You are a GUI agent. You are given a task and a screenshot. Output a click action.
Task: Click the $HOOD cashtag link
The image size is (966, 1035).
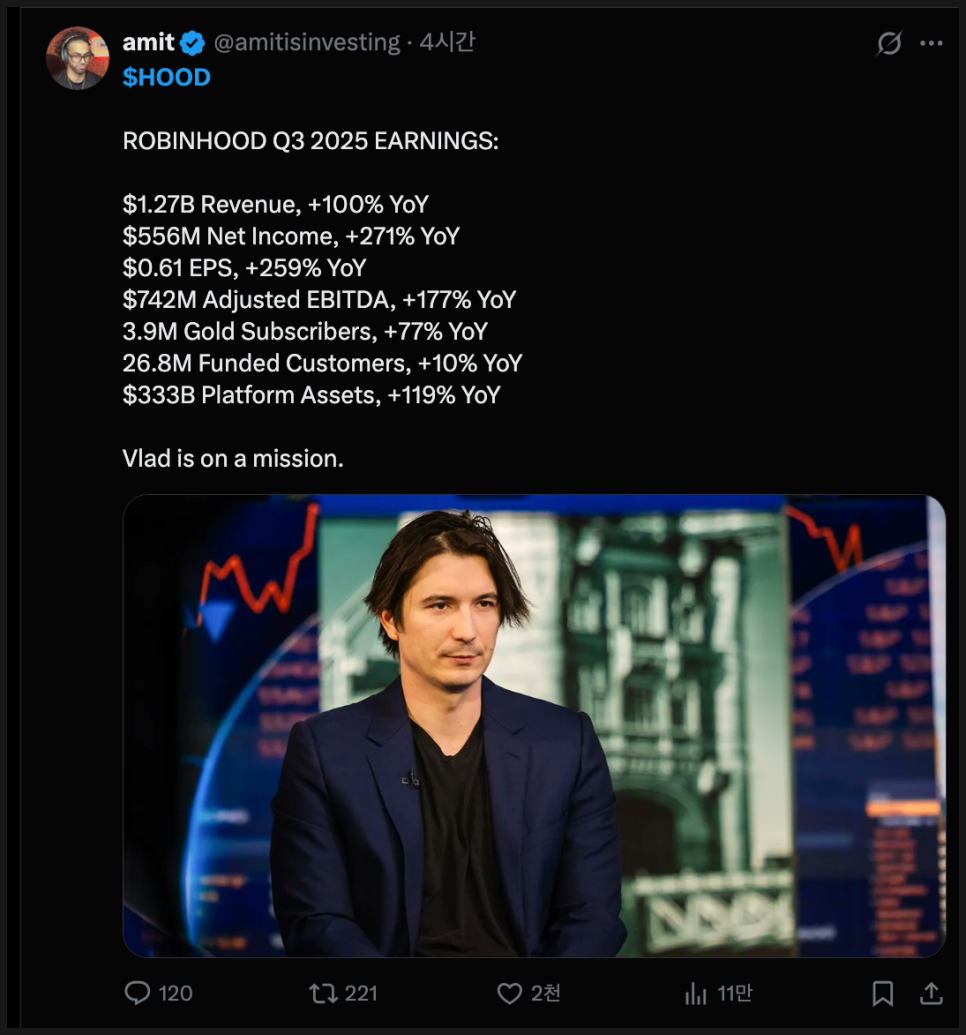pos(166,78)
